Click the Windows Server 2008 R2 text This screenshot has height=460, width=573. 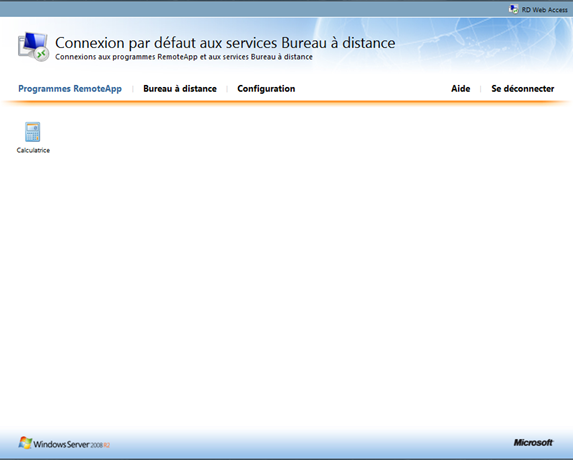click(72, 444)
